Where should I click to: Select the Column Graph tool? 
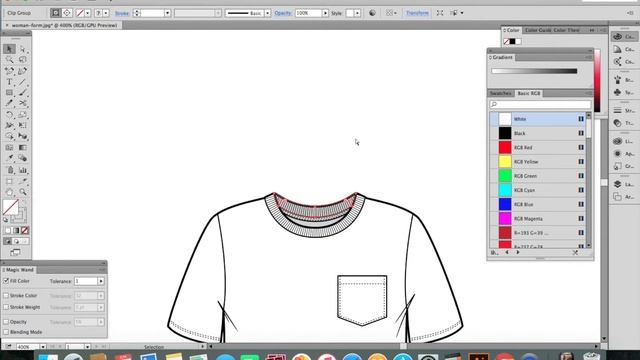22,170
